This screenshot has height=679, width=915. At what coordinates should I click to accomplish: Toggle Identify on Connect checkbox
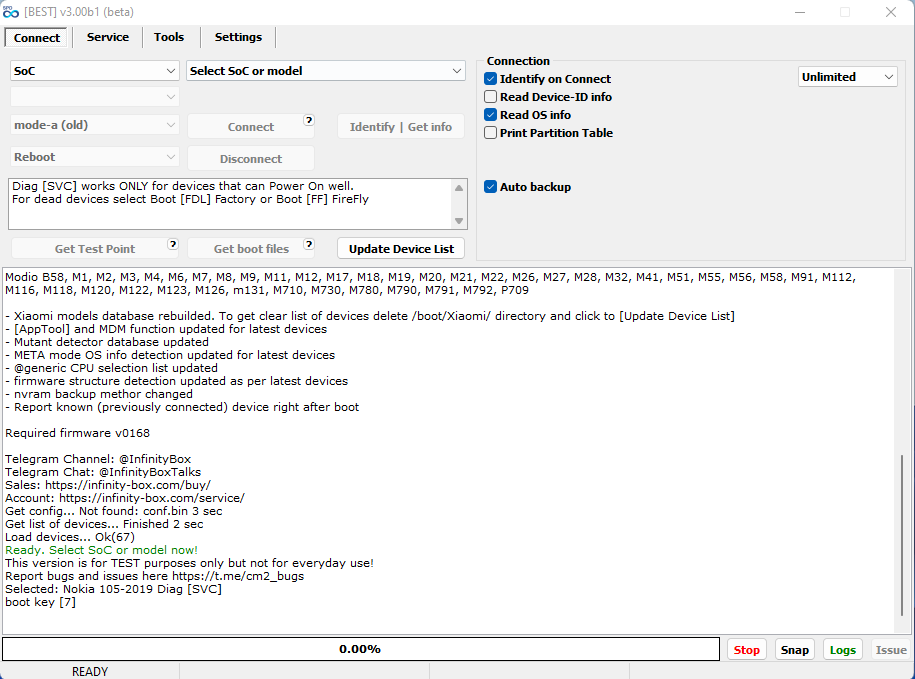[491, 79]
